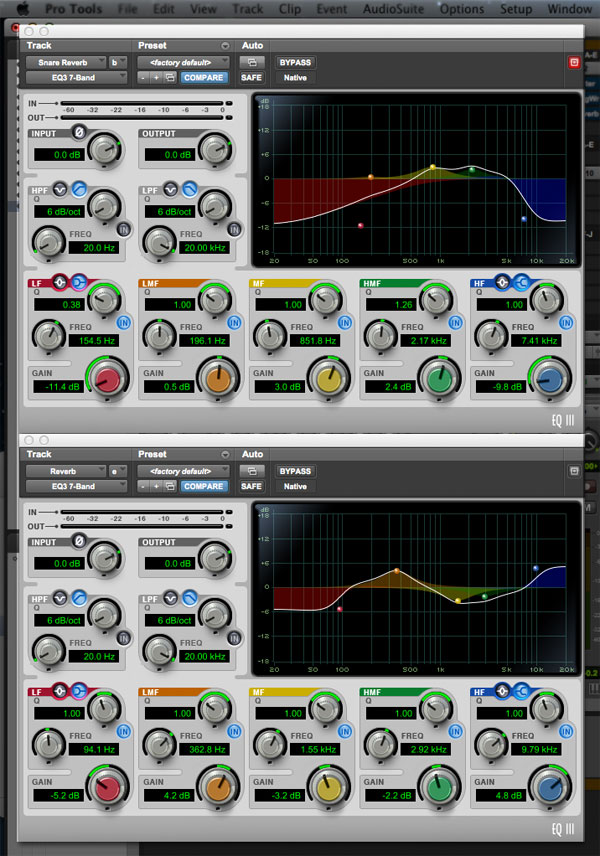Toggle phase invert in lower Reverb EQ
The width and height of the screenshot is (600, 856).
tap(79, 541)
